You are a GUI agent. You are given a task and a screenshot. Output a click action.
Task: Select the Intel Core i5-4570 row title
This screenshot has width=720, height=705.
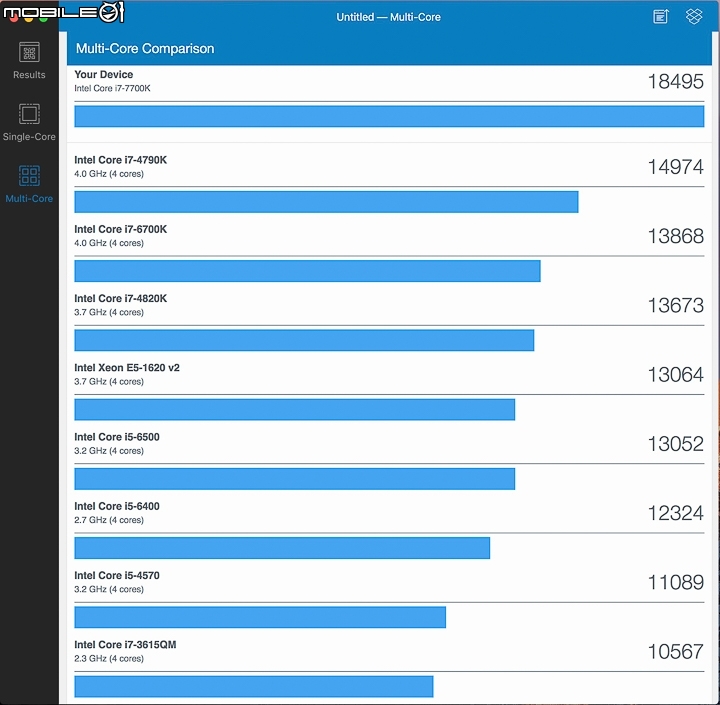click(117, 575)
